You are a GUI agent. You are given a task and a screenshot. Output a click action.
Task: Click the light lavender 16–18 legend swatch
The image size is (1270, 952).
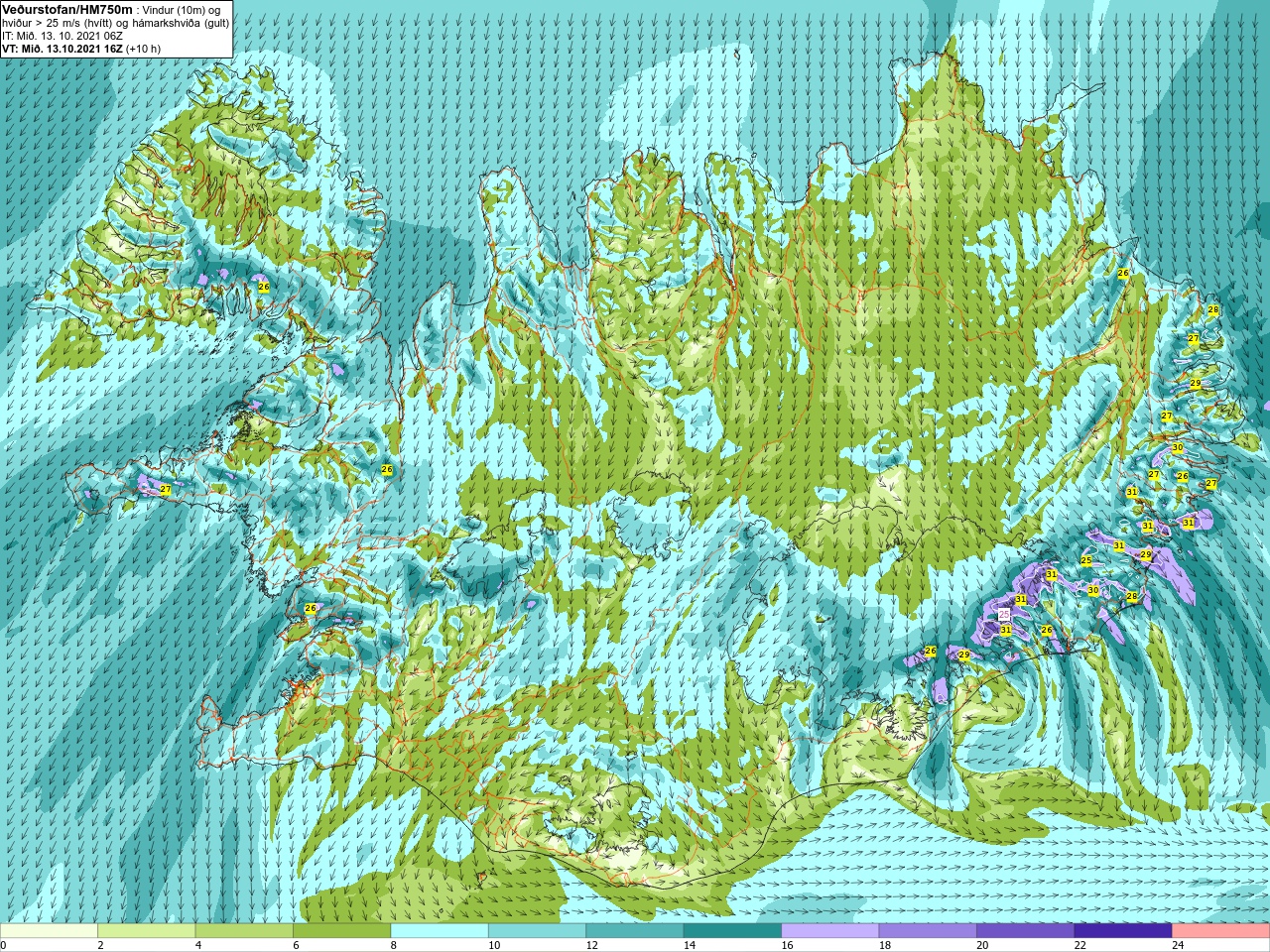point(830,931)
